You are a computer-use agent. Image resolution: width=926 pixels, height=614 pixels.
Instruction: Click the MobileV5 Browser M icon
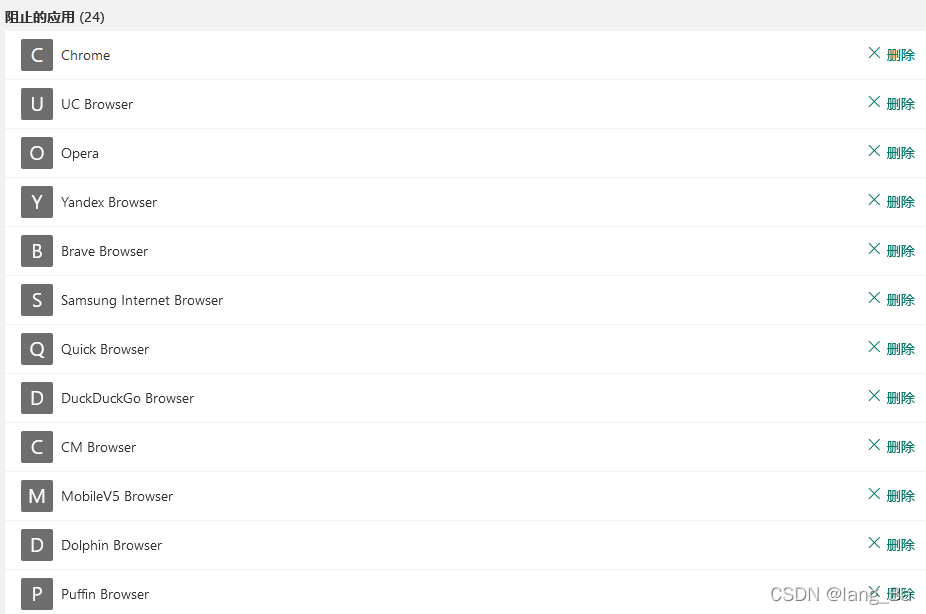click(x=37, y=496)
